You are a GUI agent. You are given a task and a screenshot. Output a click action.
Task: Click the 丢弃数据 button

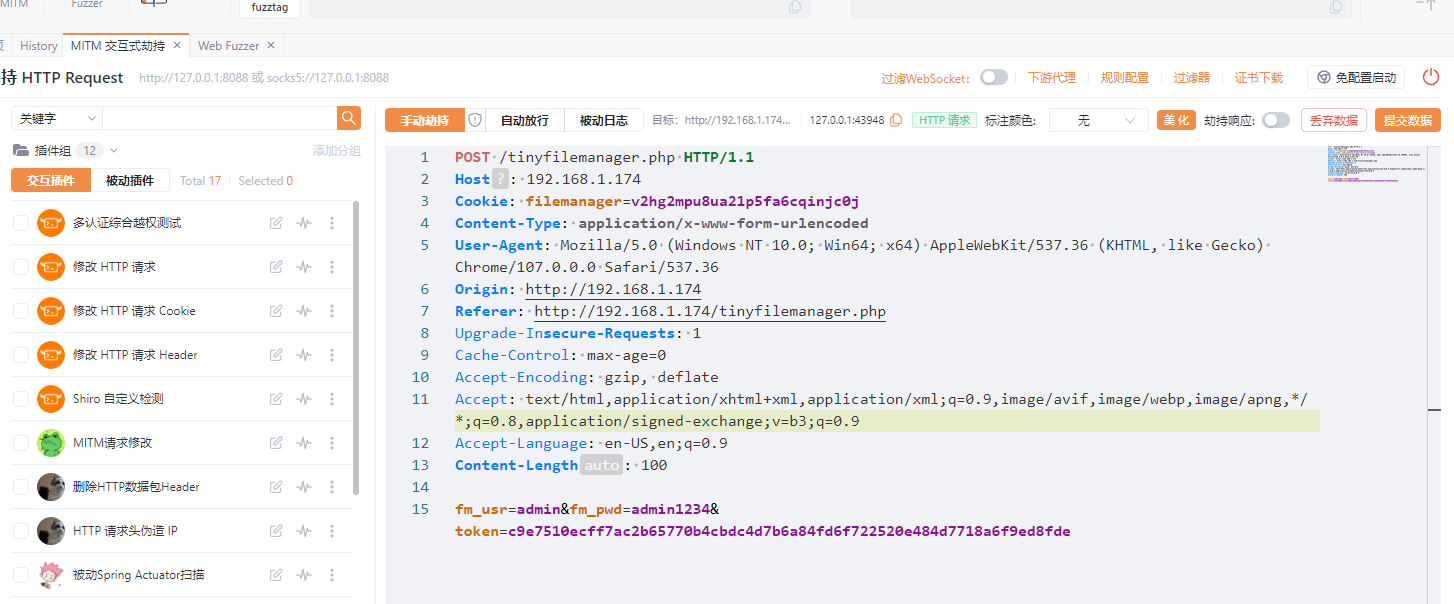pyautogui.click(x=1333, y=120)
